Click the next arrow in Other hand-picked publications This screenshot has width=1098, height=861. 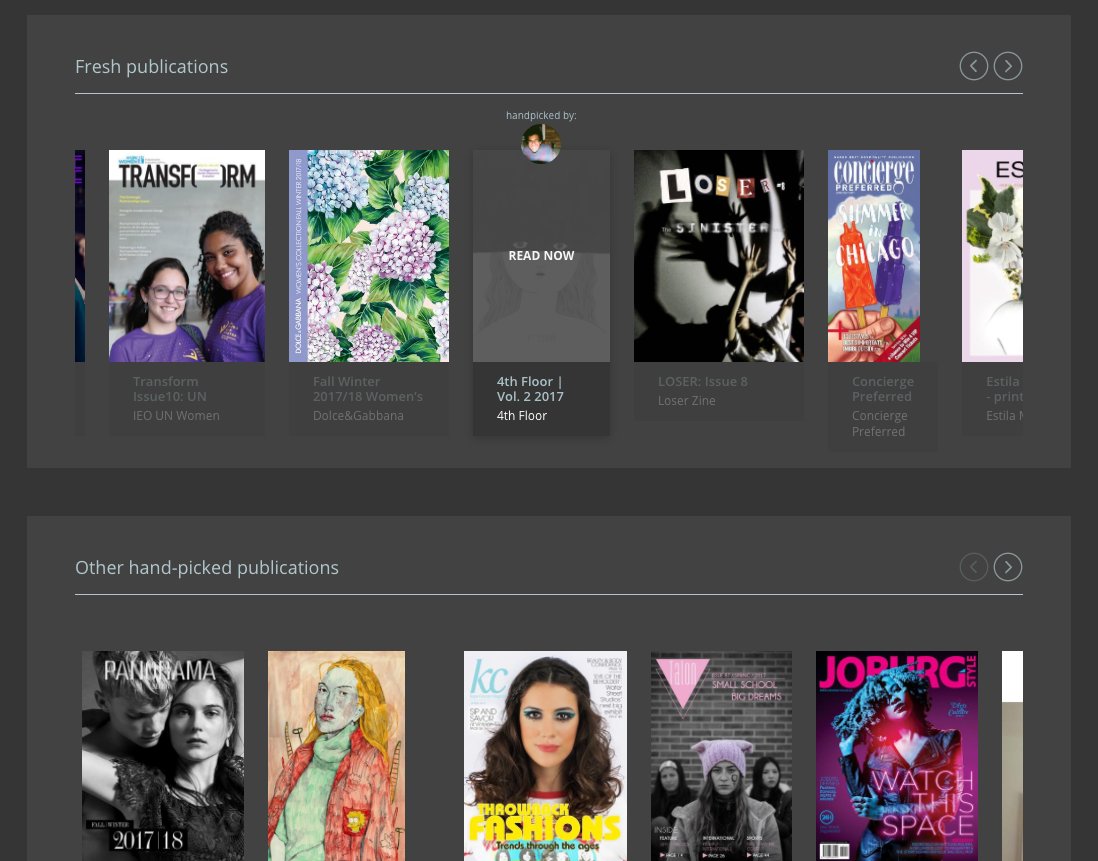click(x=1008, y=567)
